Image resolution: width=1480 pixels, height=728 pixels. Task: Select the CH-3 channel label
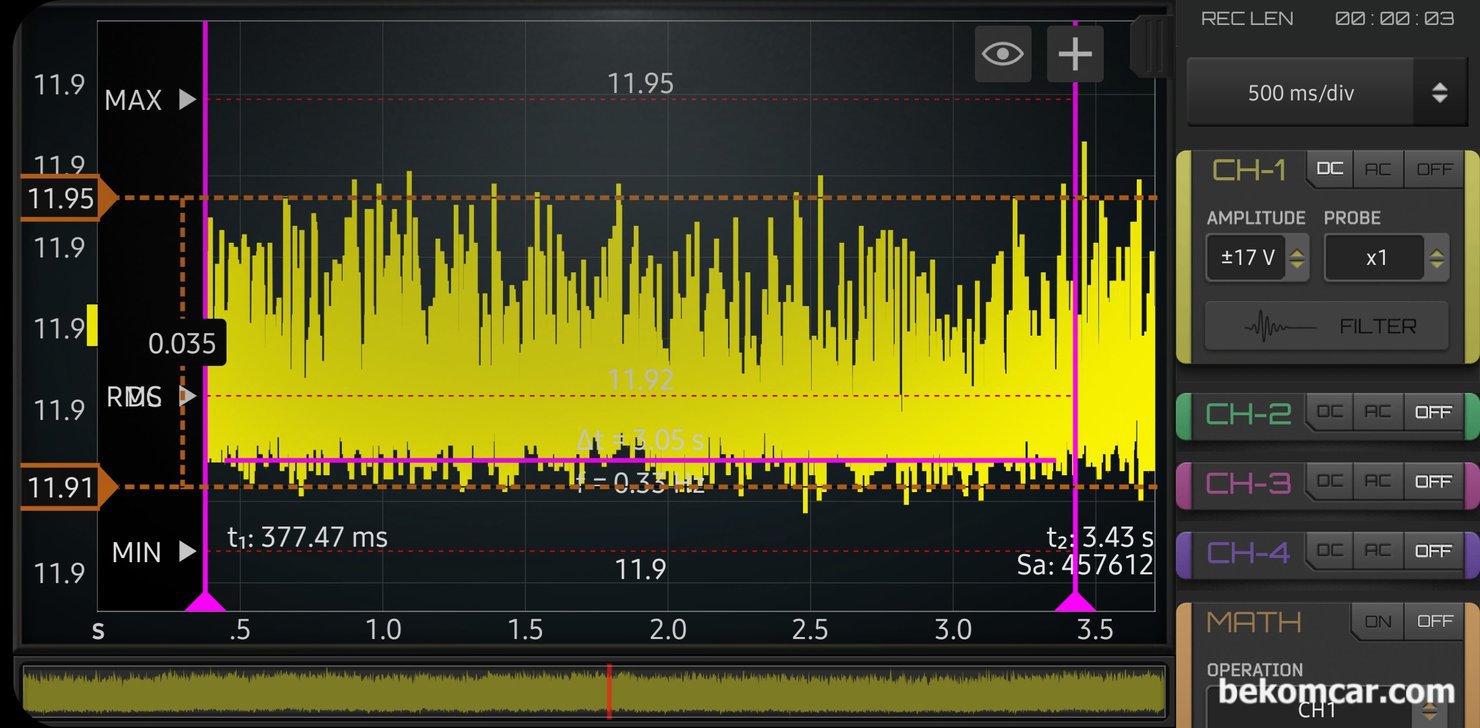[x=1249, y=483]
